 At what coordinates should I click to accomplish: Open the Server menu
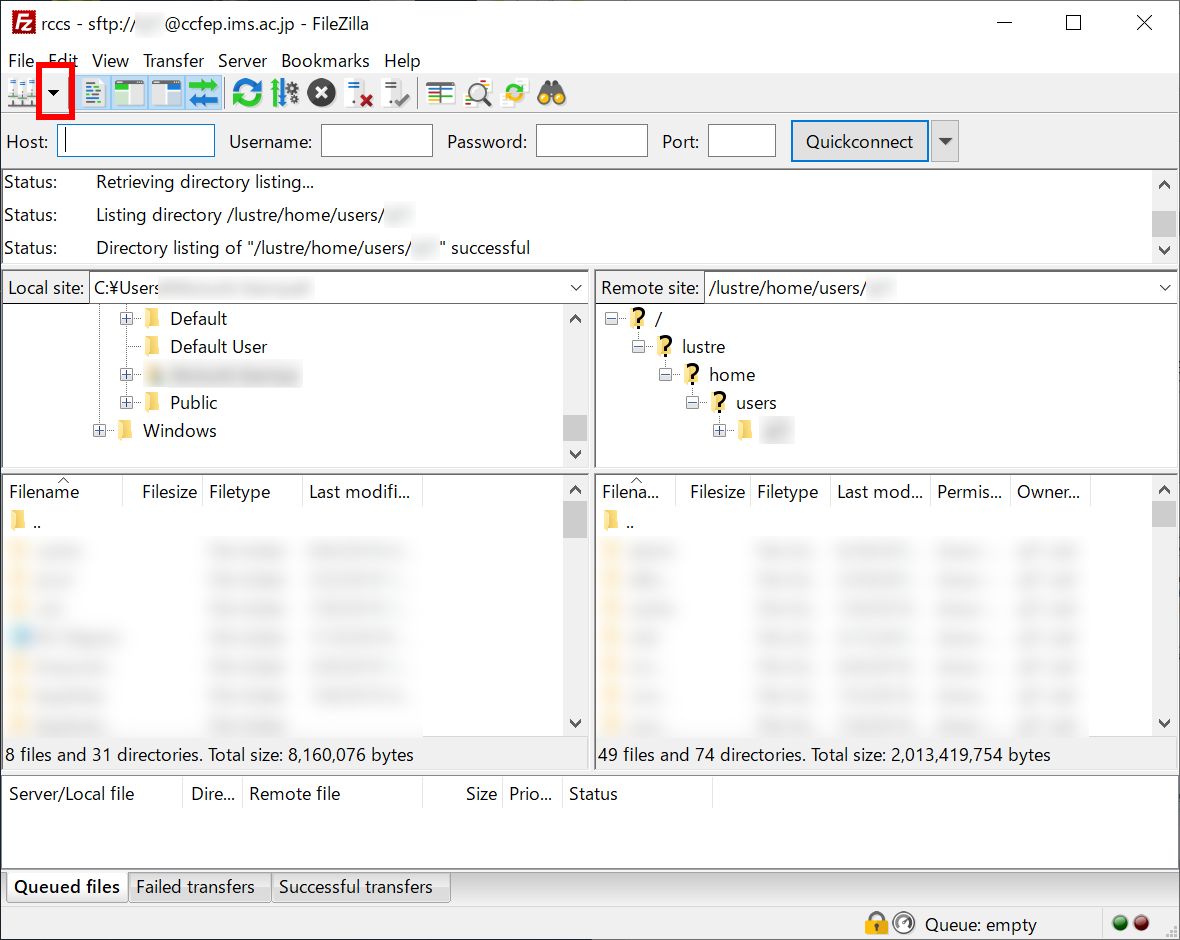pyautogui.click(x=242, y=61)
